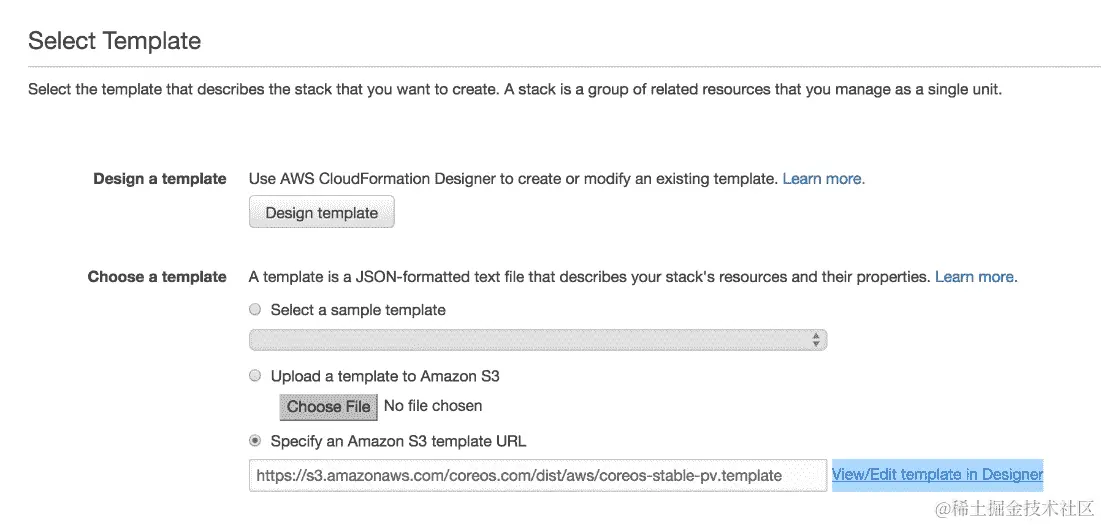Click the Select Template page heading

(114, 41)
